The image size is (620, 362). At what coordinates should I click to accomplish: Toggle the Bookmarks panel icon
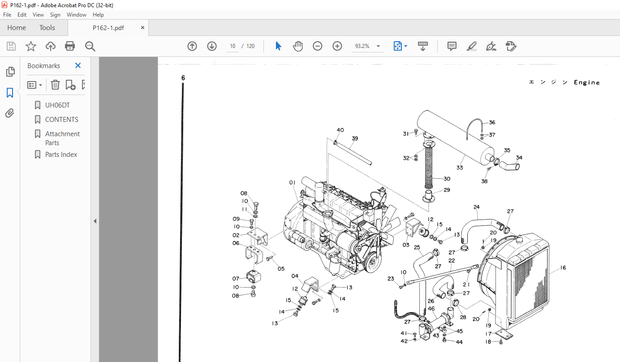tap(10, 92)
